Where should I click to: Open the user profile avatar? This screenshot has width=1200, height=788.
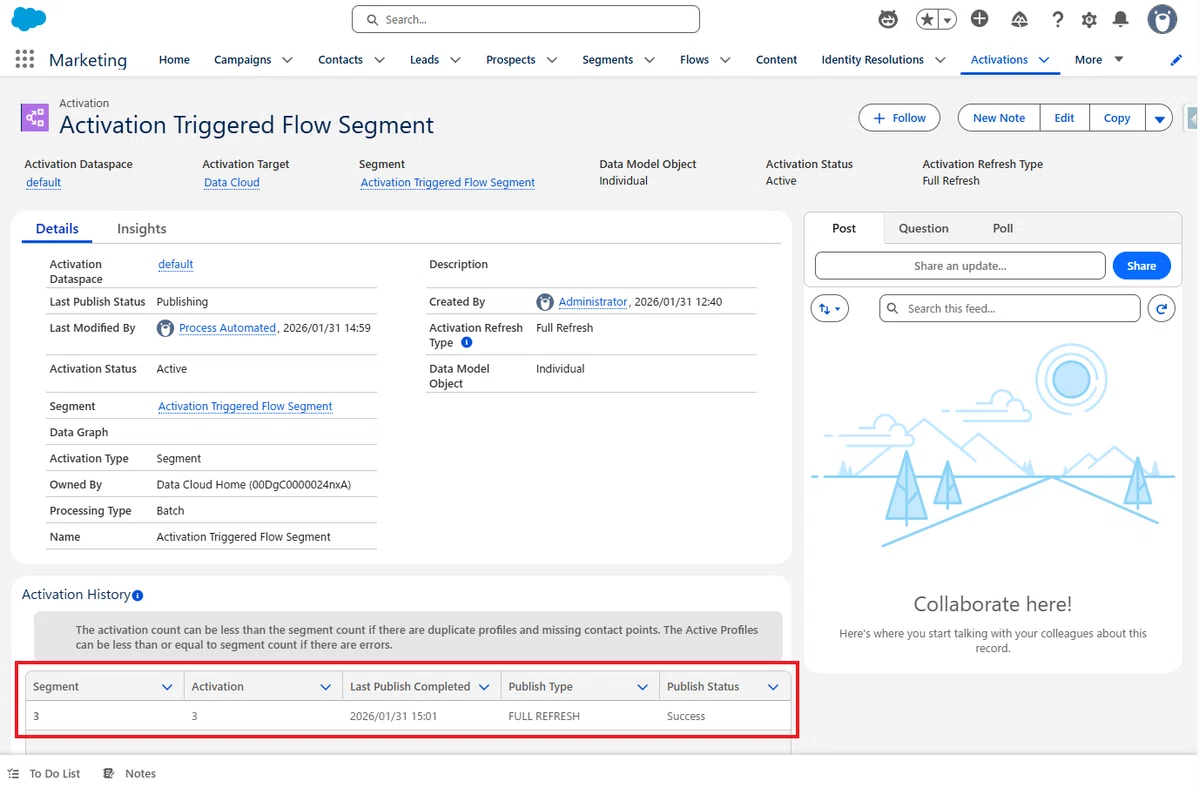tap(1162, 19)
